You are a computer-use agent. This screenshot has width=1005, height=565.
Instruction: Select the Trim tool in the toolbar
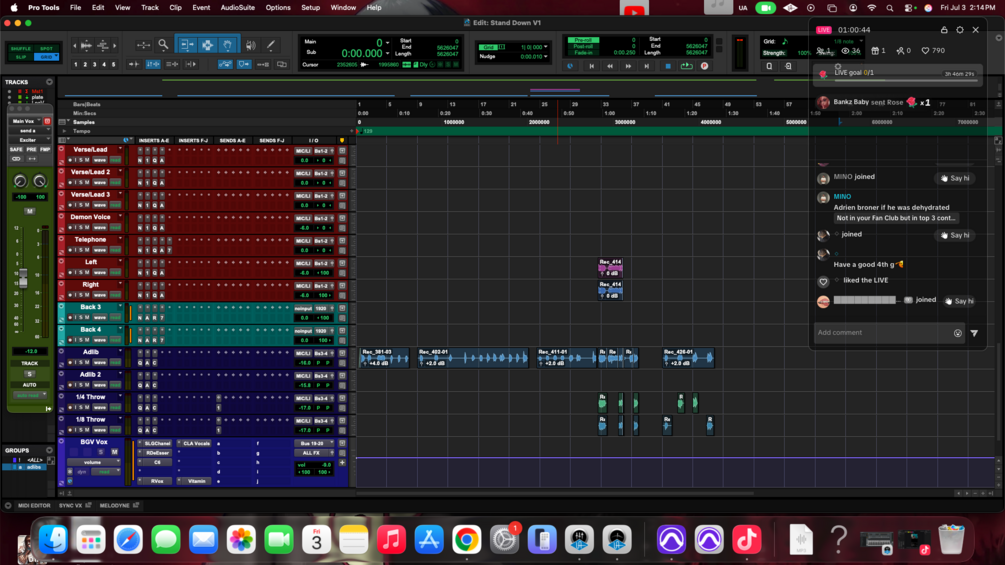tap(187, 45)
